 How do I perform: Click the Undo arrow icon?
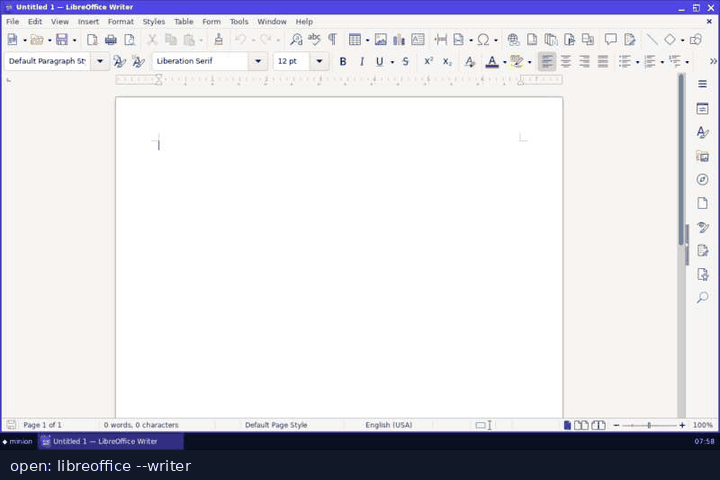[241, 40]
